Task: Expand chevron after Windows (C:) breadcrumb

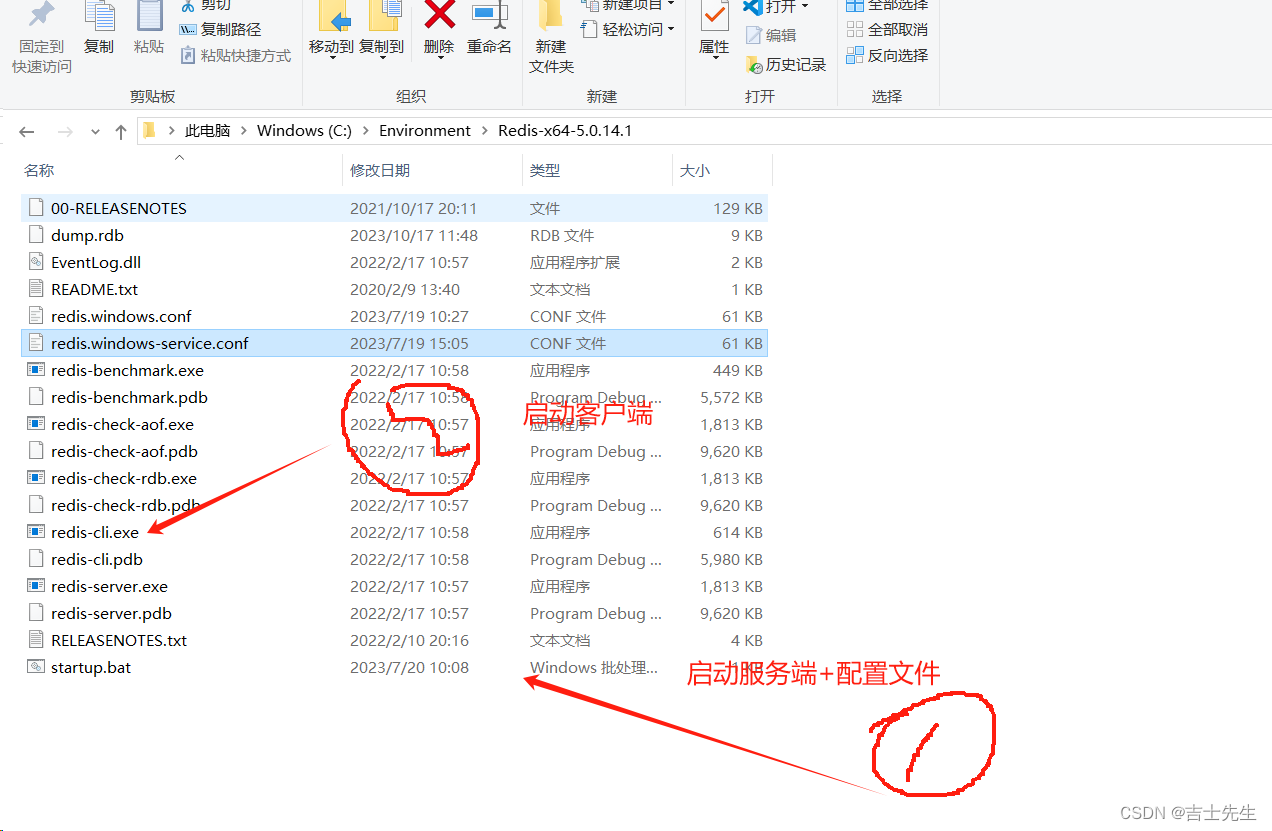Action: tap(365, 131)
